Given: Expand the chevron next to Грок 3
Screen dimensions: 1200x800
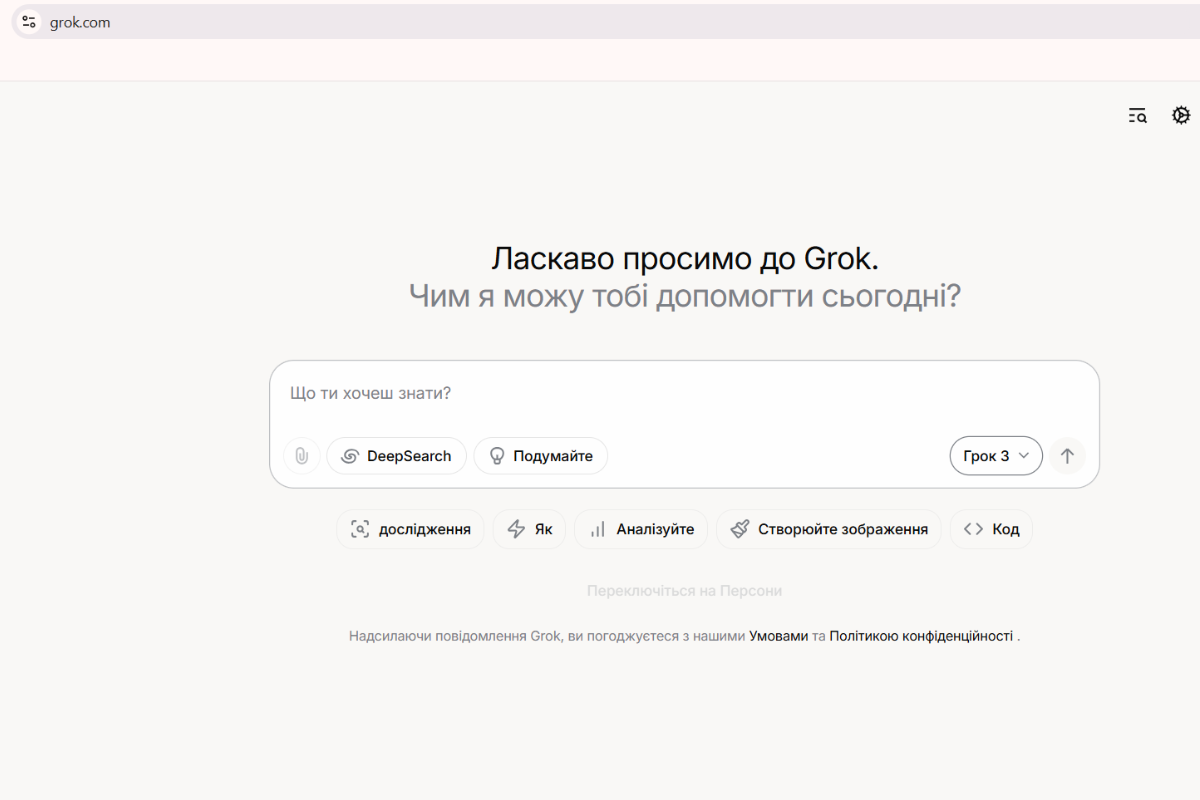Looking at the screenshot, I should pyautogui.click(x=1023, y=456).
